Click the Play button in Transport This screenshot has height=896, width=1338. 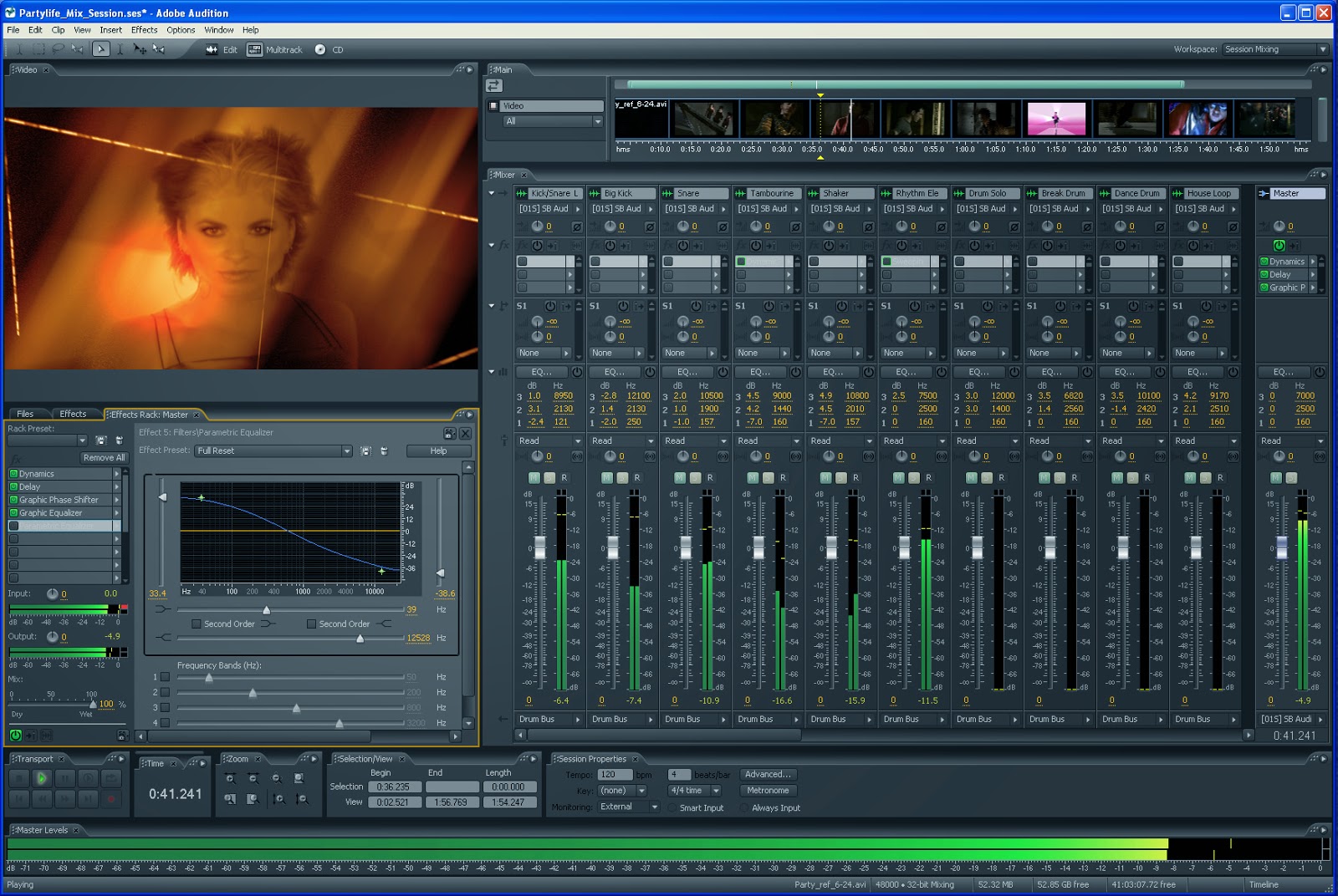[x=41, y=778]
